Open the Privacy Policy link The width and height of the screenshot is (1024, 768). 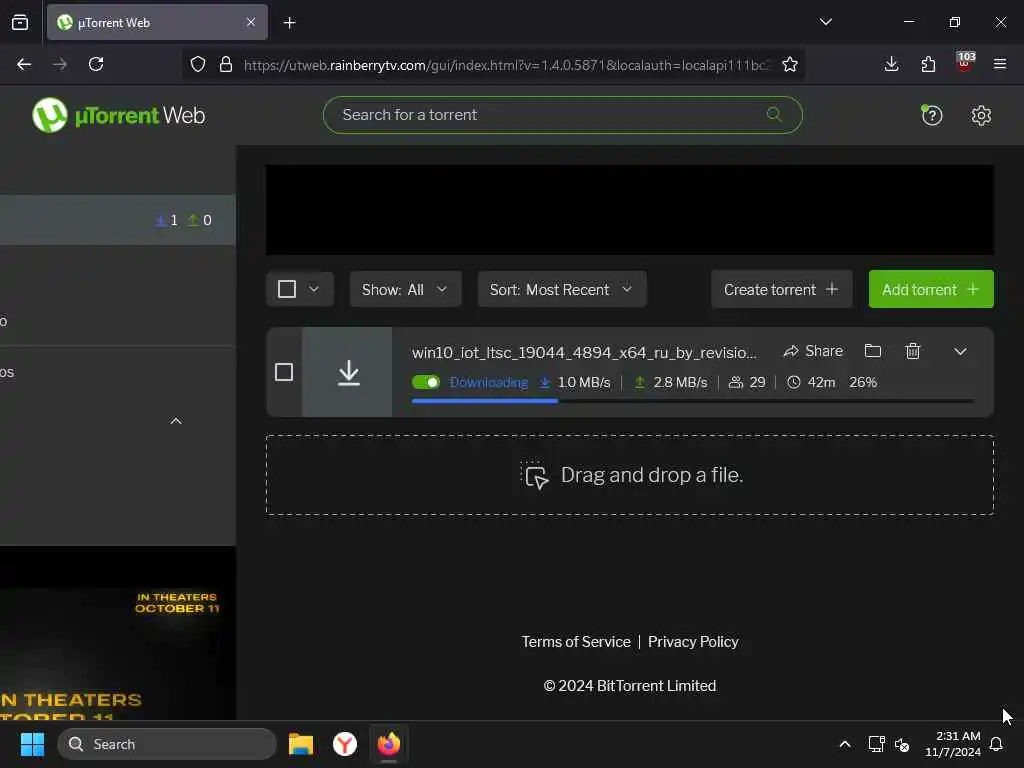[693, 642]
